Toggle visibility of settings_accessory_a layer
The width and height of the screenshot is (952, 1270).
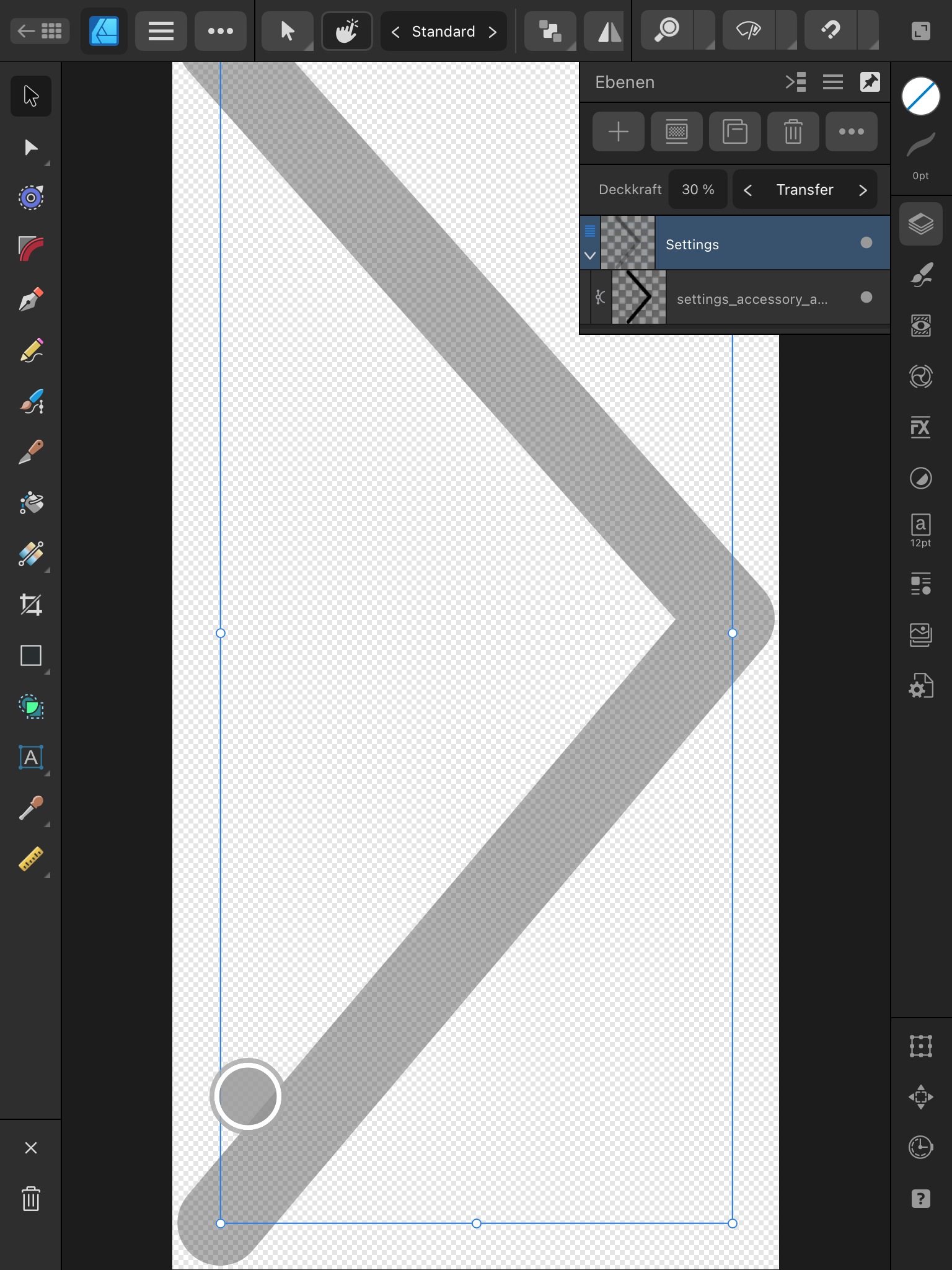pyautogui.click(x=866, y=298)
